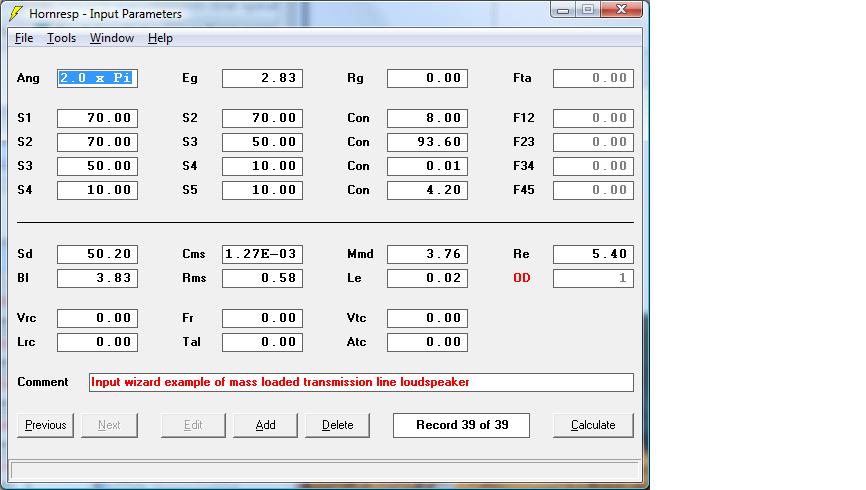Click the Hornresp lightning icon in title bar
Screen dimensions: 866x490
point(16,13)
